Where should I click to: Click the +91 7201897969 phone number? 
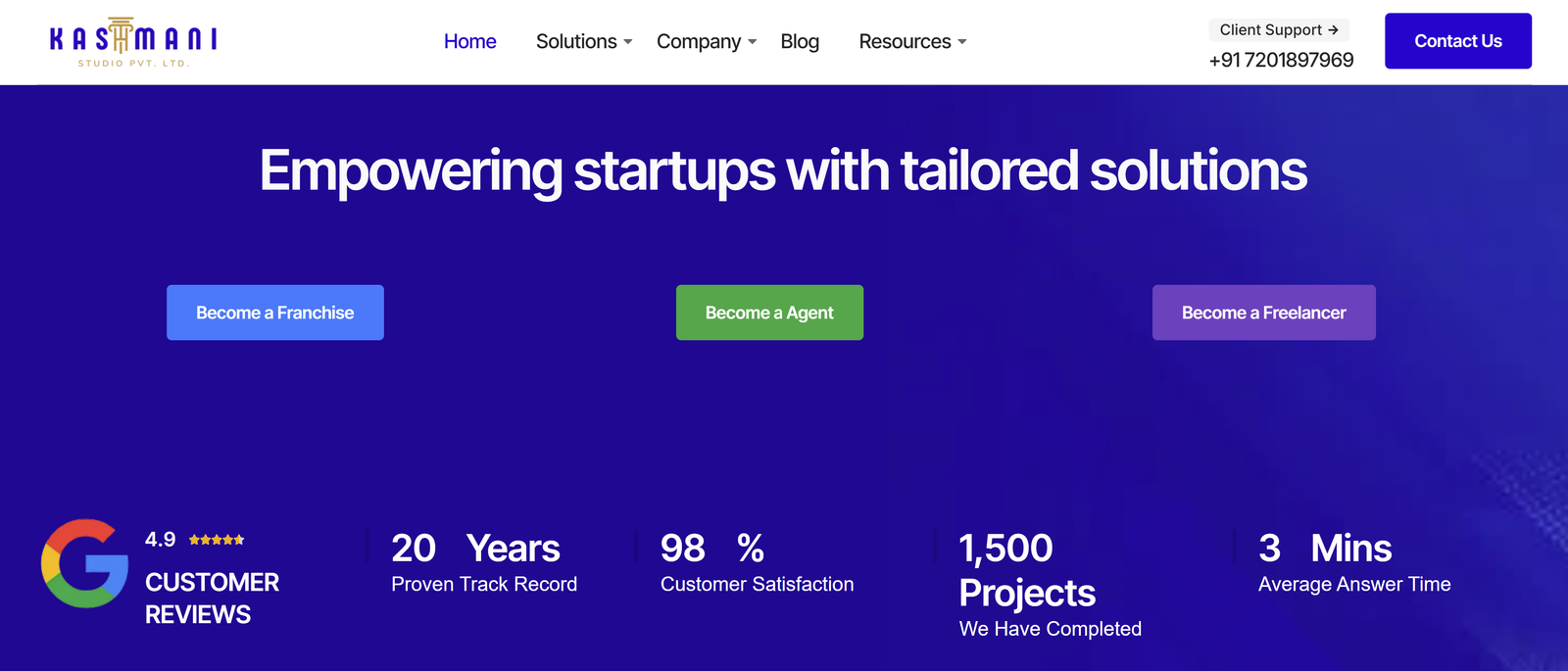tap(1281, 60)
